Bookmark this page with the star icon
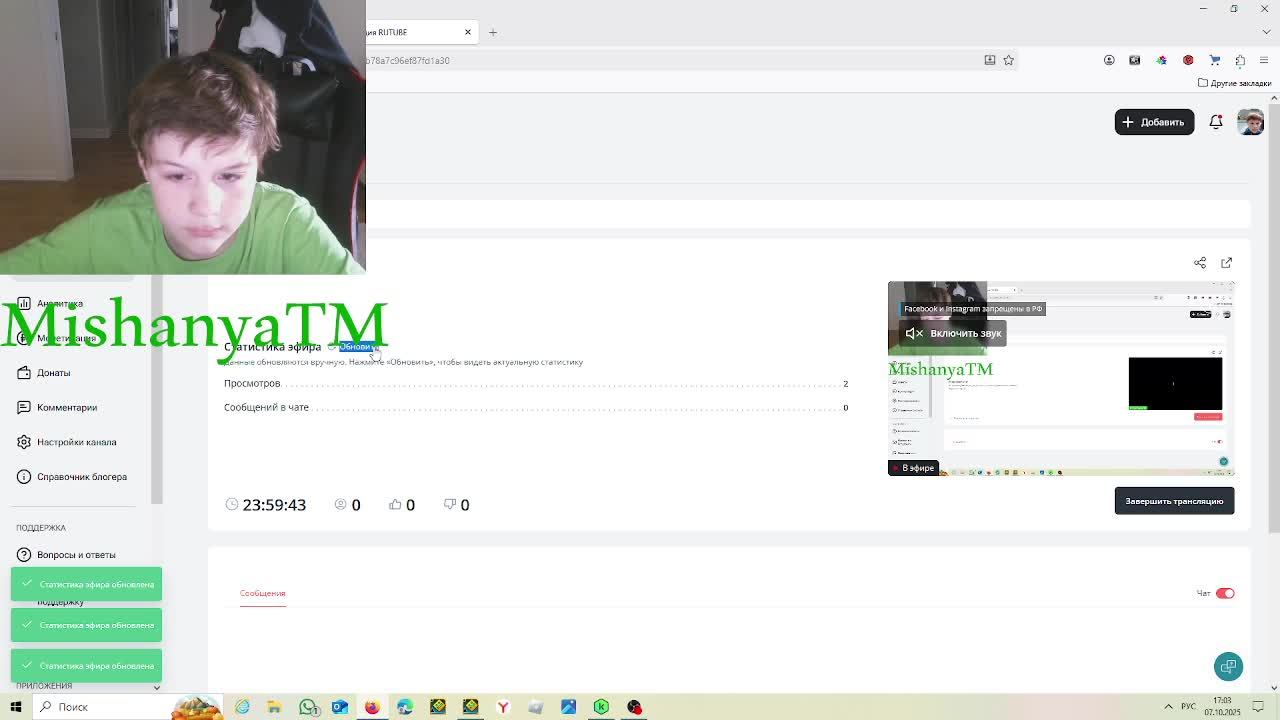 pyautogui.click(x=1009, y=60)
